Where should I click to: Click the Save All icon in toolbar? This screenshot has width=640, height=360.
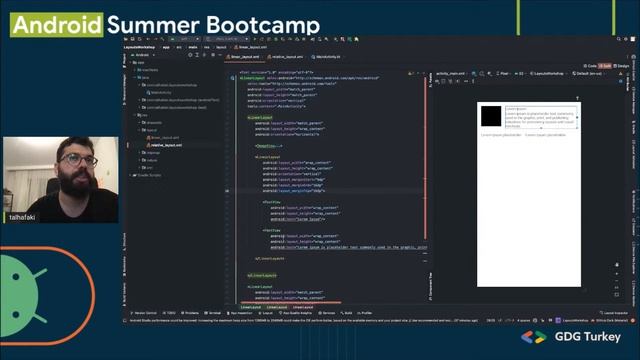[133, 39]
